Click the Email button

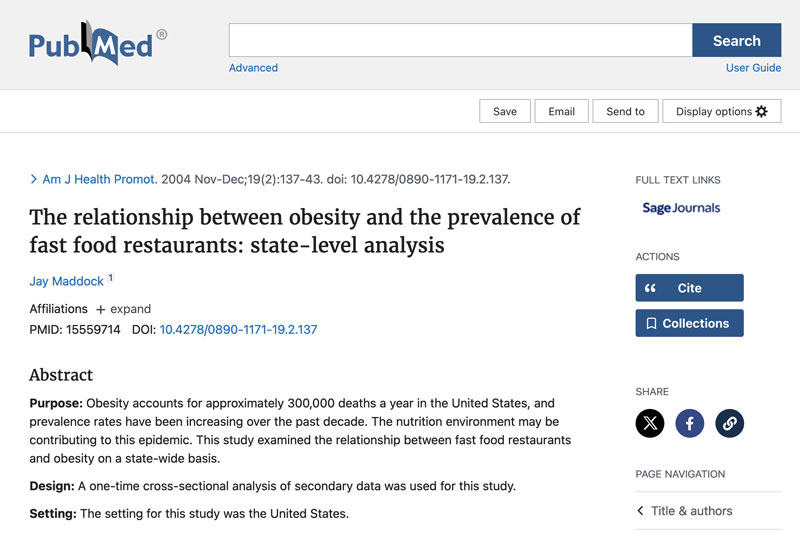[561, 111]
